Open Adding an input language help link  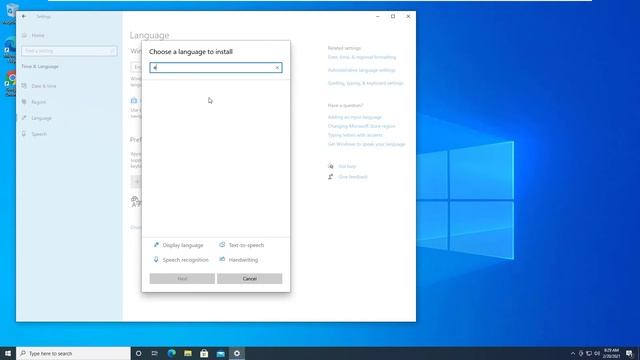[355, 117]
